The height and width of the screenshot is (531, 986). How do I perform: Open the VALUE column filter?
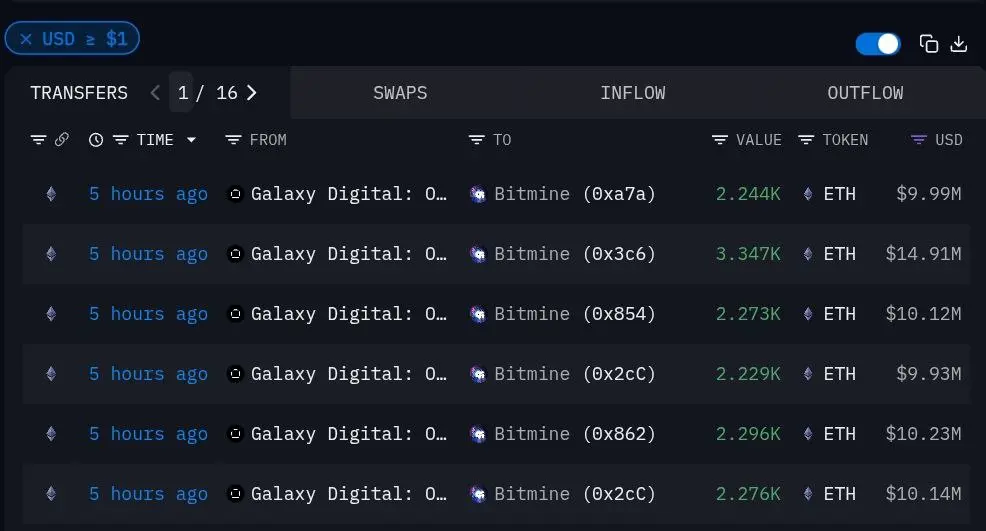(720, 140)
